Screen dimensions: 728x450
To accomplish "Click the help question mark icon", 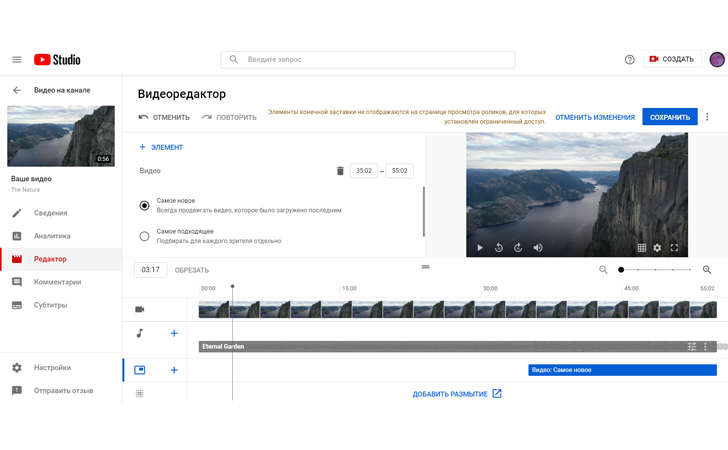I will [x=629, y=60].
